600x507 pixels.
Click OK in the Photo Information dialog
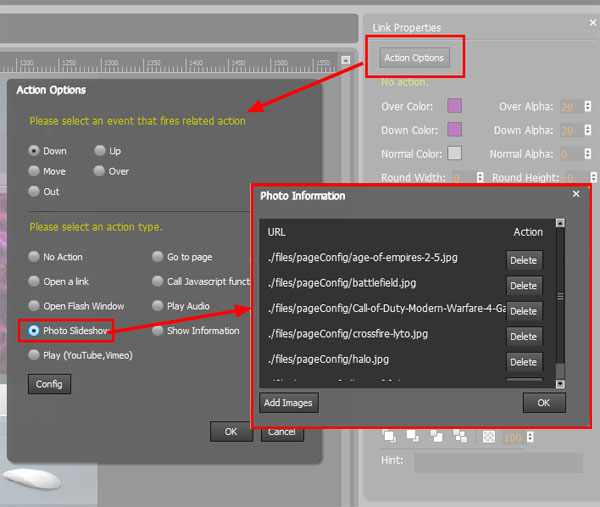544,403
